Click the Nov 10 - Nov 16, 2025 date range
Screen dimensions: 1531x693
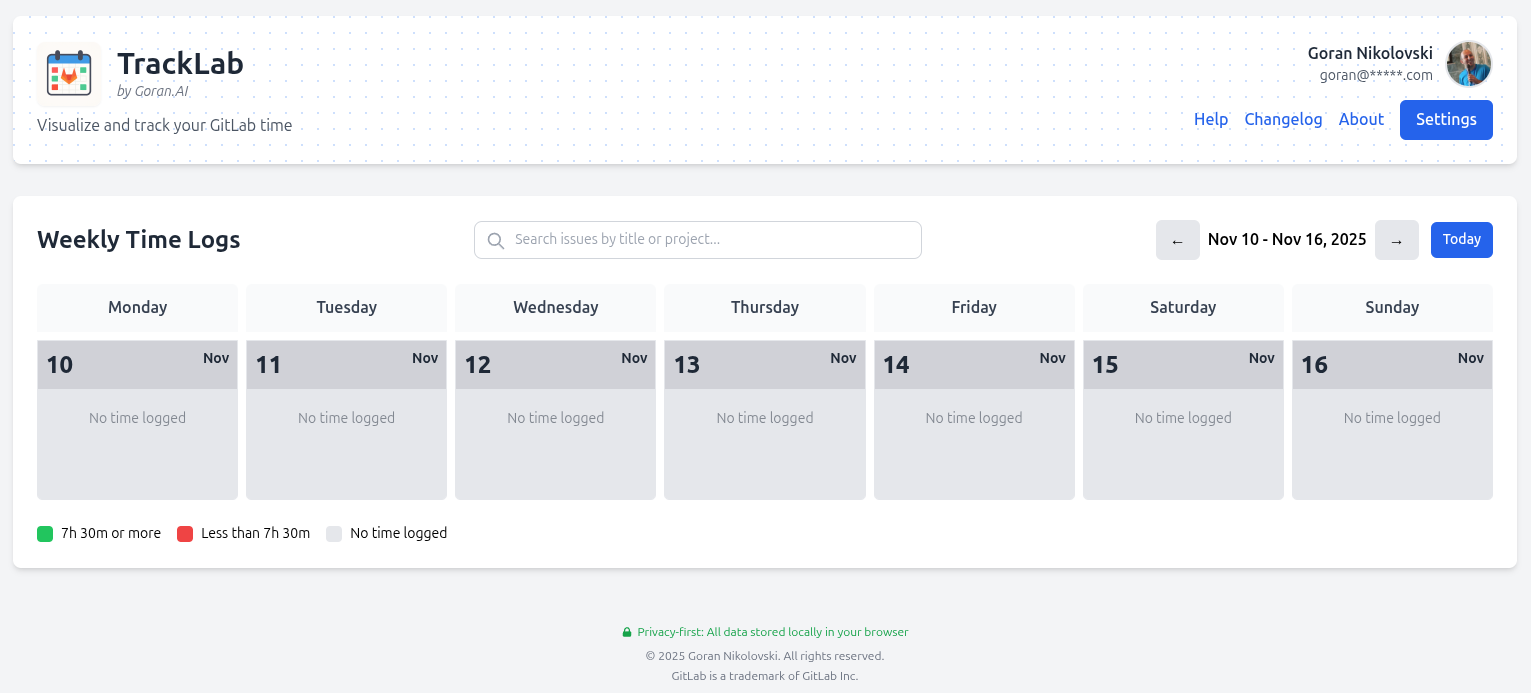pyautogui.click(x=1286, y=240)
